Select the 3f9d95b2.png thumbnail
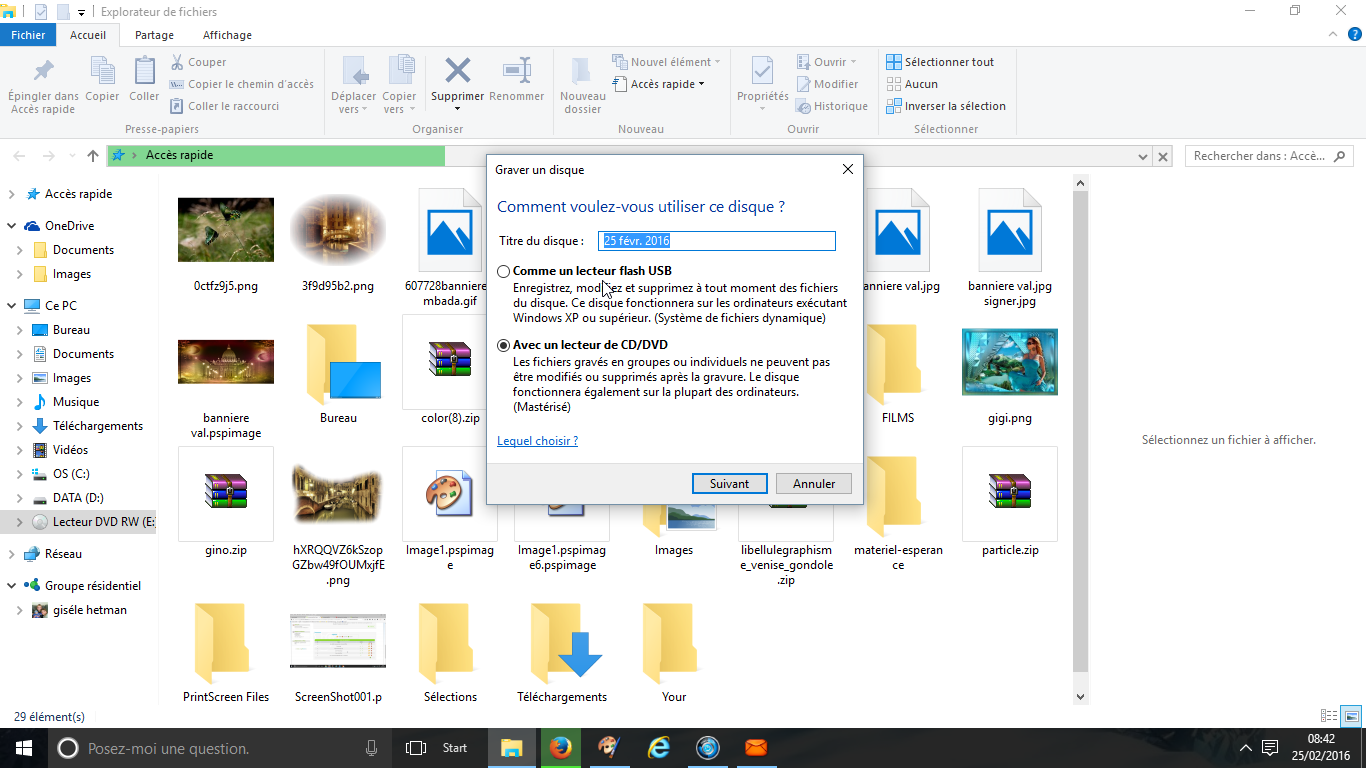Viewport: 1366px width, 768px height. pos(338,230)
